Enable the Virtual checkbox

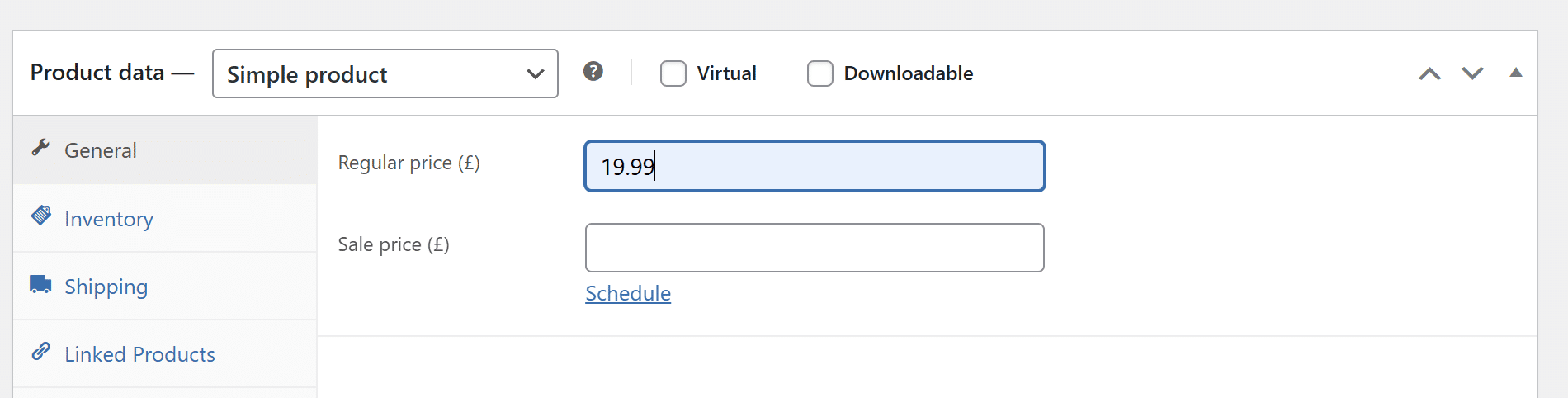[x=673, y=73]
